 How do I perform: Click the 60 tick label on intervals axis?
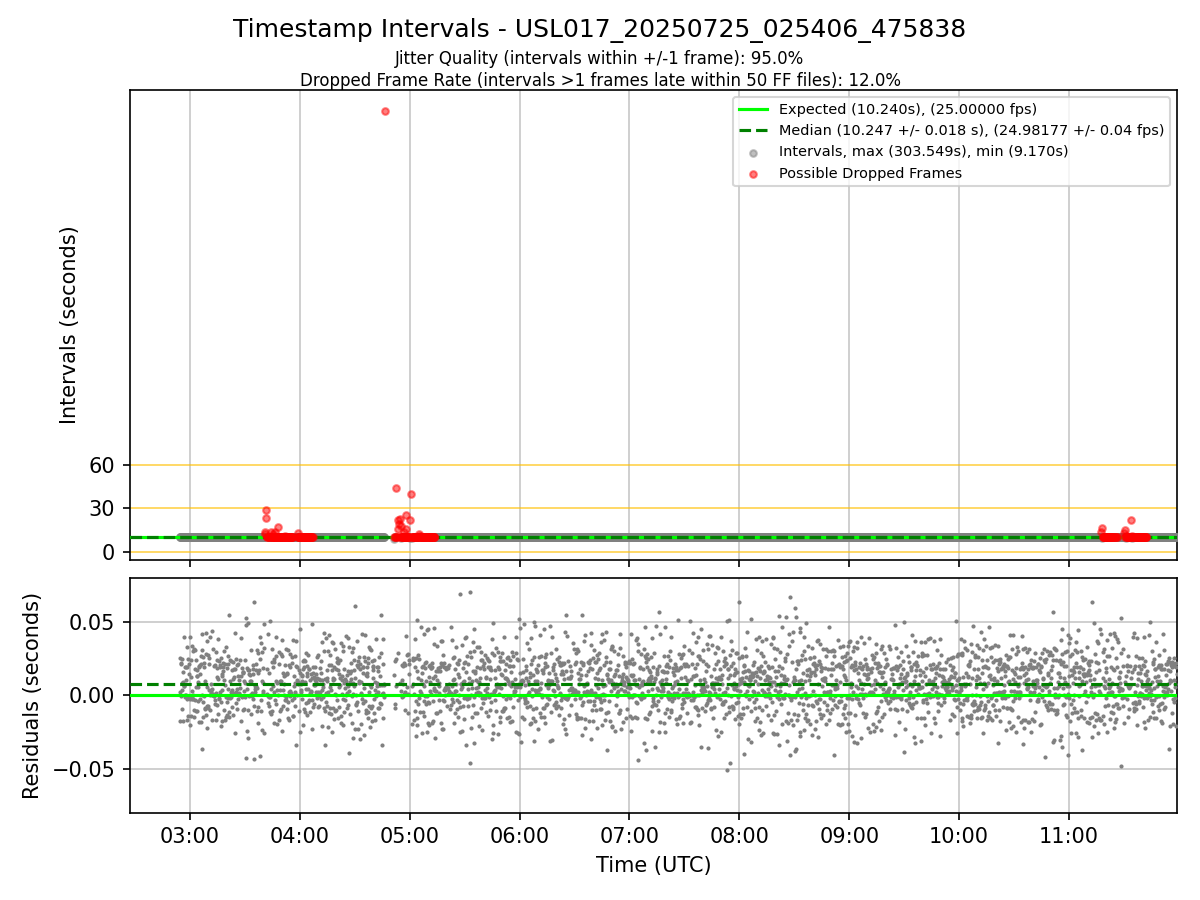tap(102, 465)
